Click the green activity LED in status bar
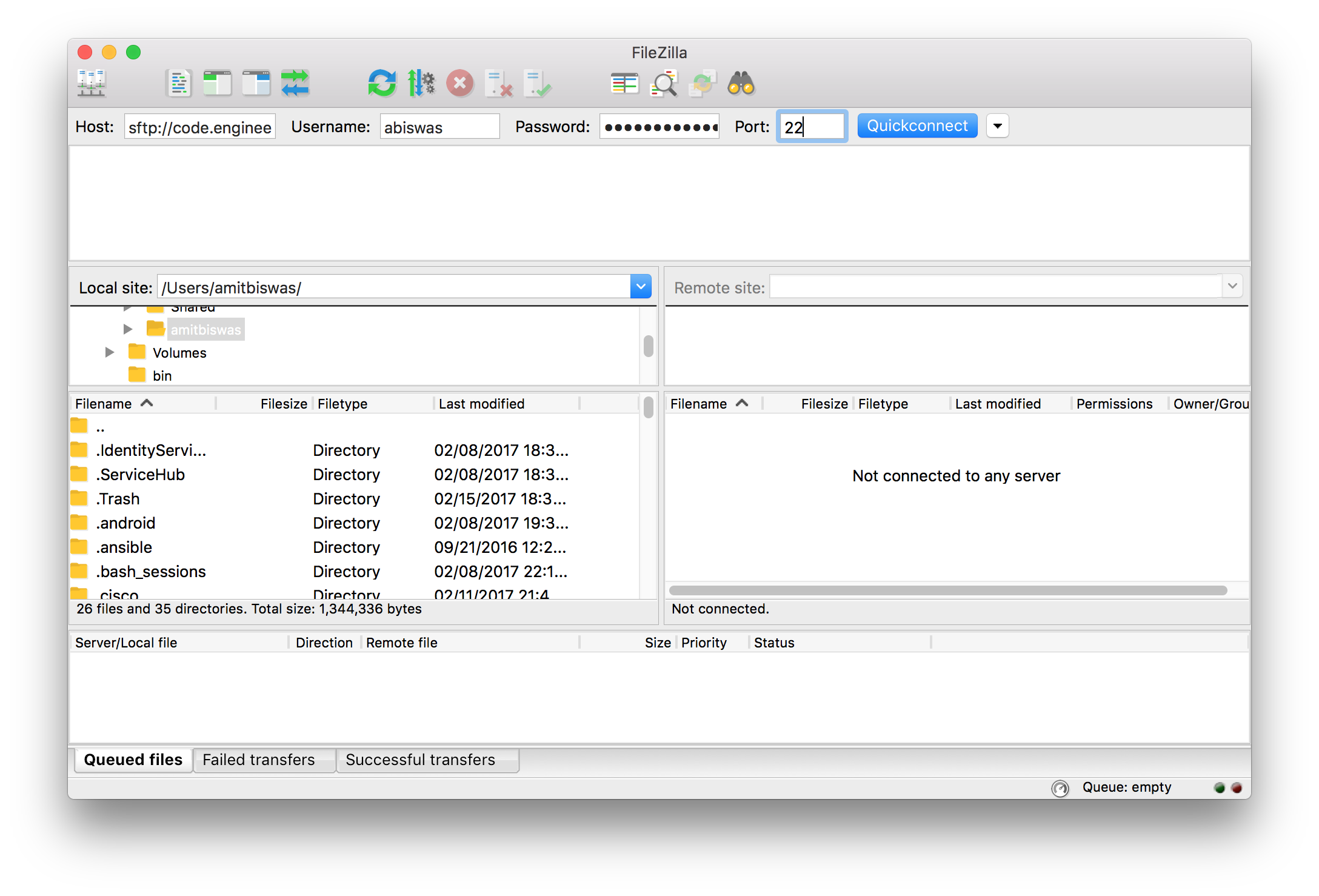Image resolution: width=1319 pixels, height=896 pixels. (1220, 787)
